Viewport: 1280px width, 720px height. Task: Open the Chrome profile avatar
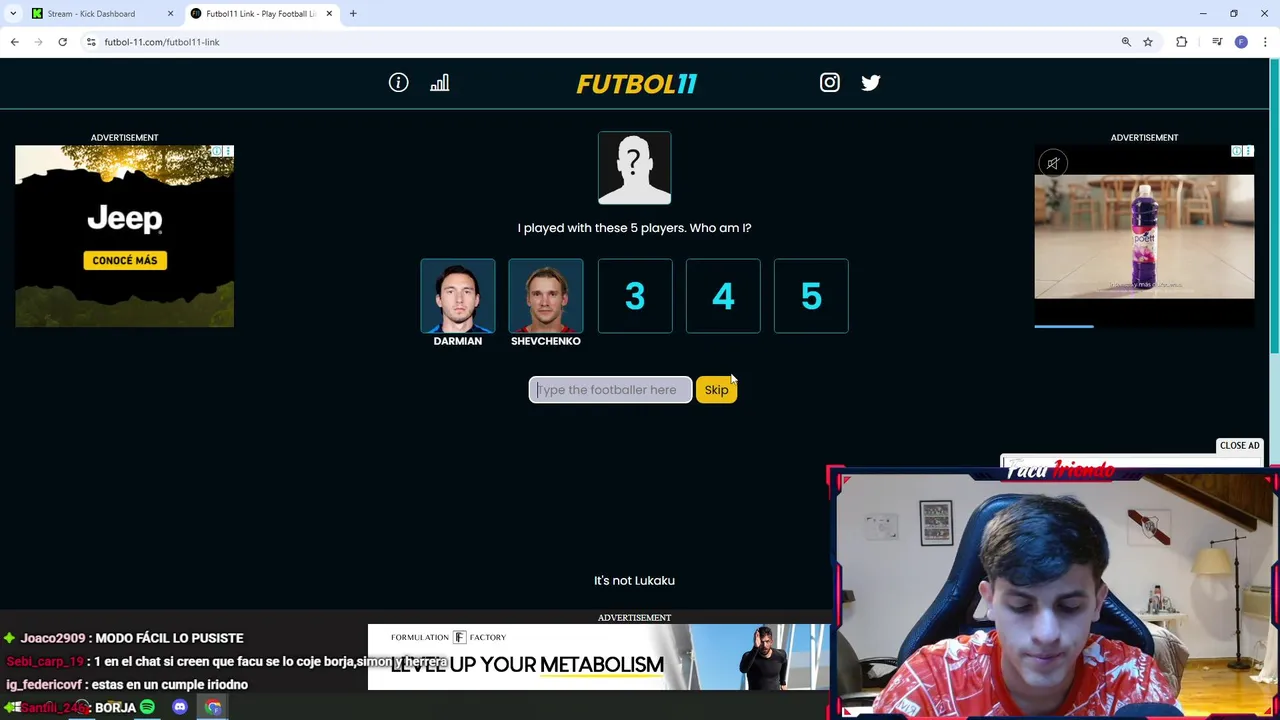point(1241,42)
